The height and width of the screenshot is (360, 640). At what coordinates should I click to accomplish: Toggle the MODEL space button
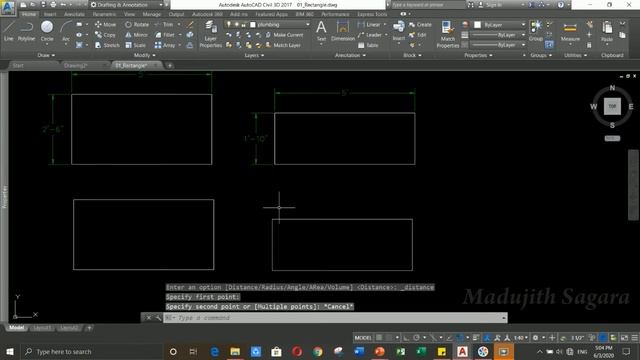(363, 338)
